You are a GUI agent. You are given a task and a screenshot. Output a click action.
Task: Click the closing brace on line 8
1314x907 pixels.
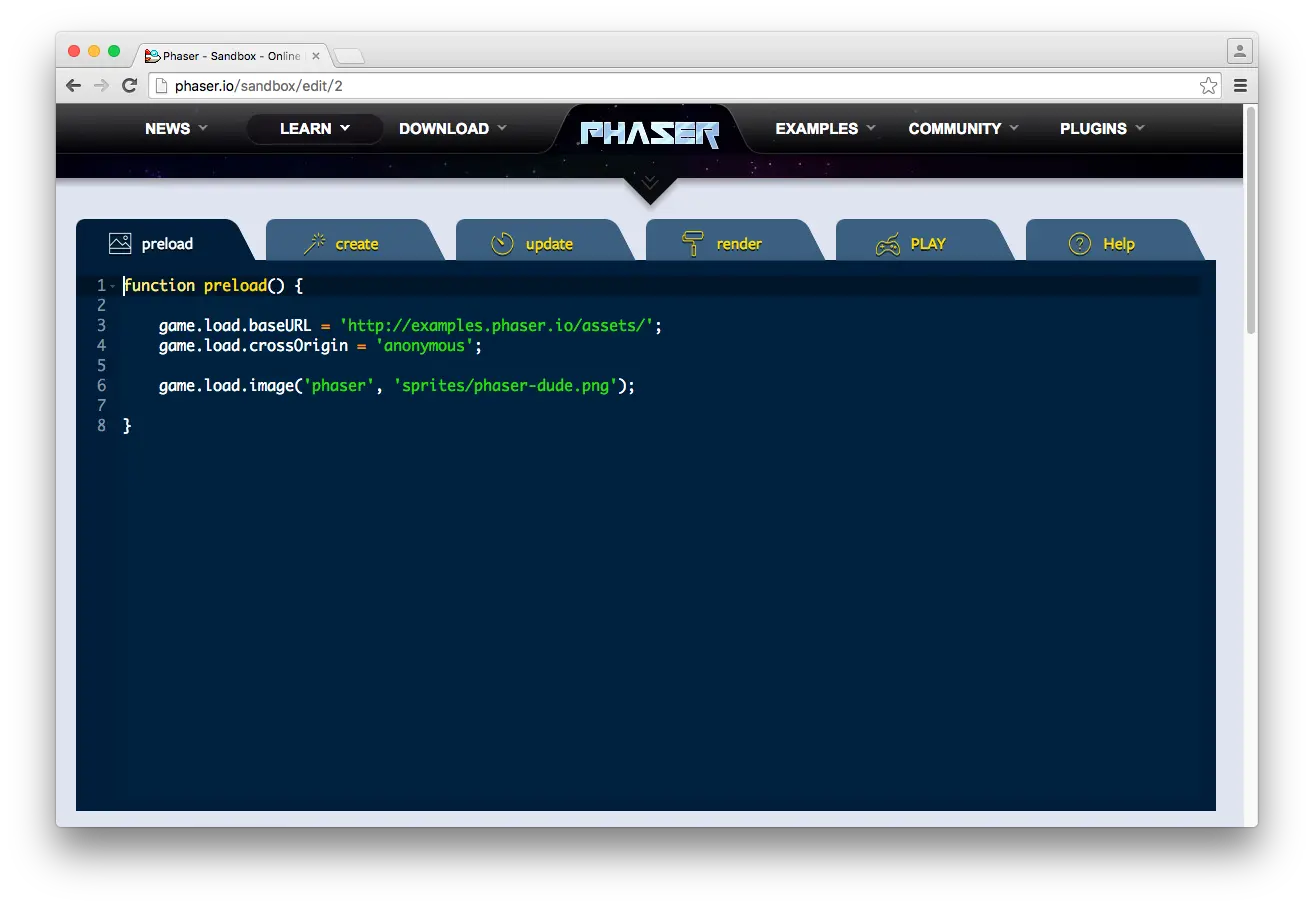(127, 426)
